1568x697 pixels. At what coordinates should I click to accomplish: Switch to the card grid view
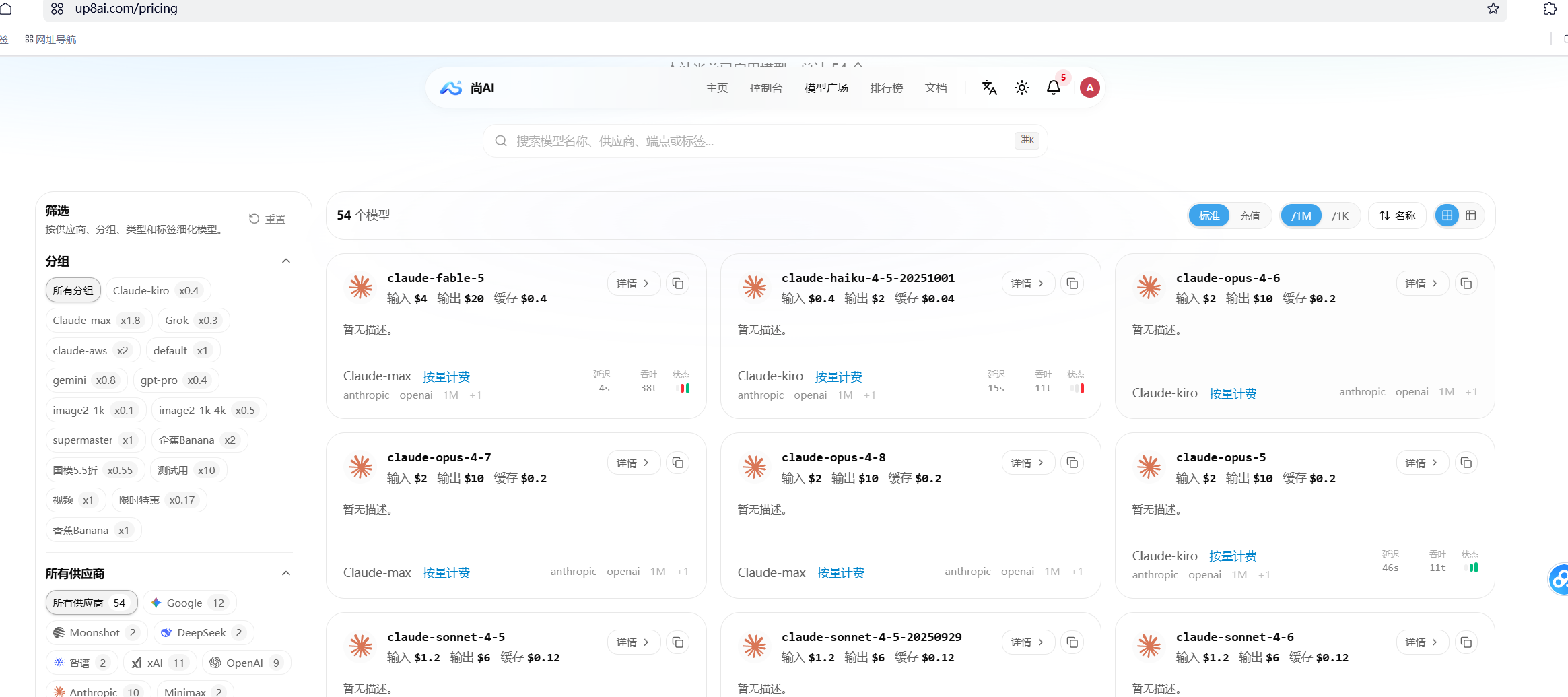1447,215
